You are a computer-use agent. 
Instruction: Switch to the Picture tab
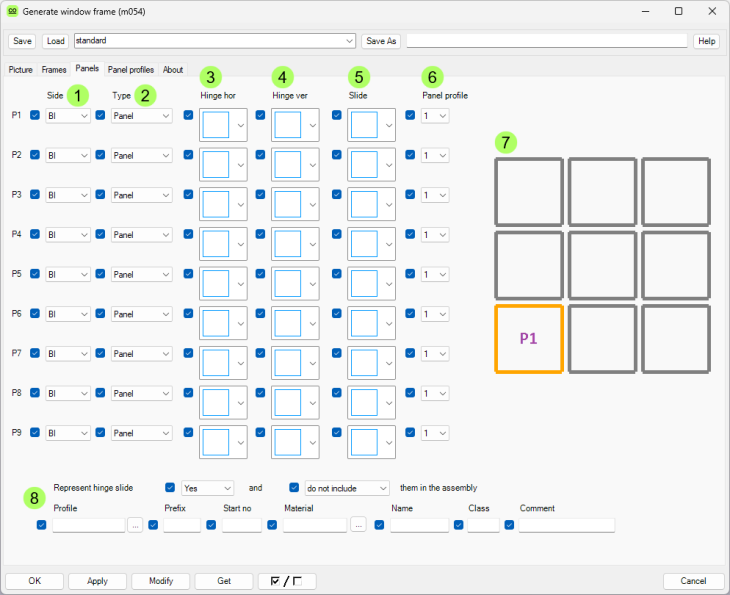(20, 69)
